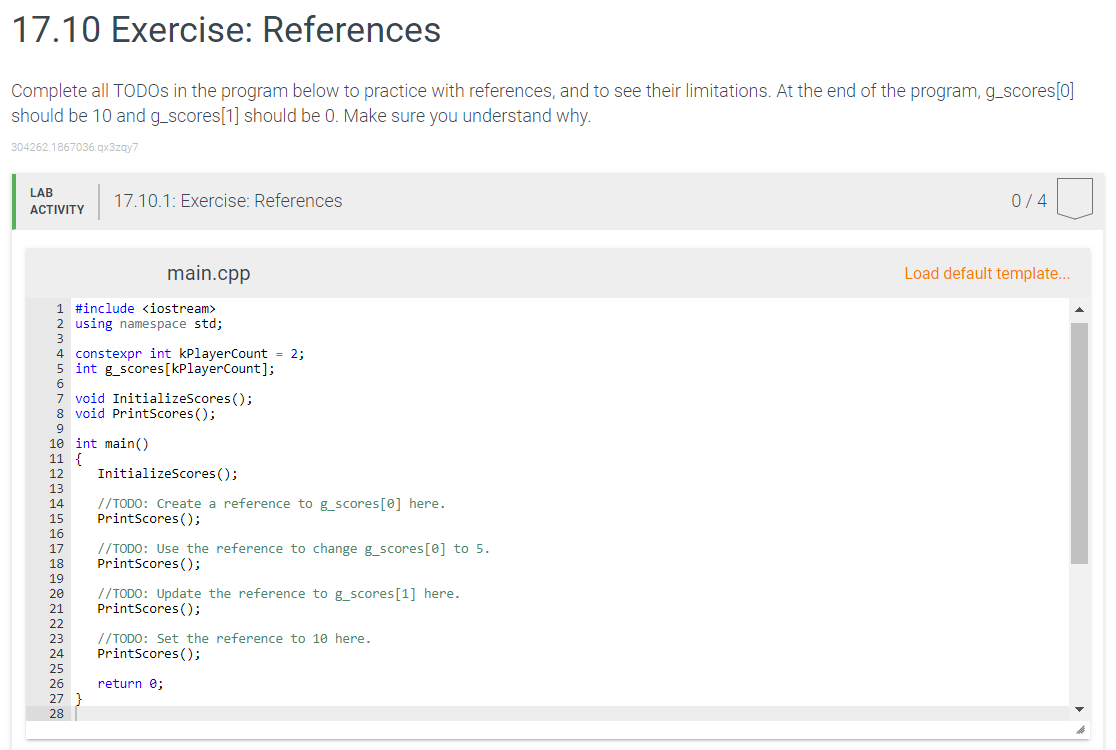Image resolution: width=1116 pixels, height=750 pixels.
Task: Click line number 14 in the gutter
Action: pyautogui.click(x=56, y=503)
